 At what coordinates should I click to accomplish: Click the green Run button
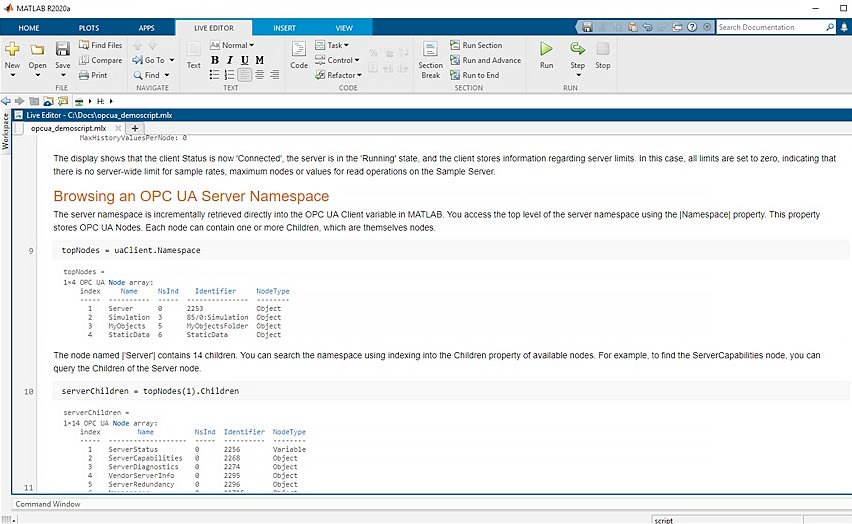pyautogui.click(x=546, y=54)
